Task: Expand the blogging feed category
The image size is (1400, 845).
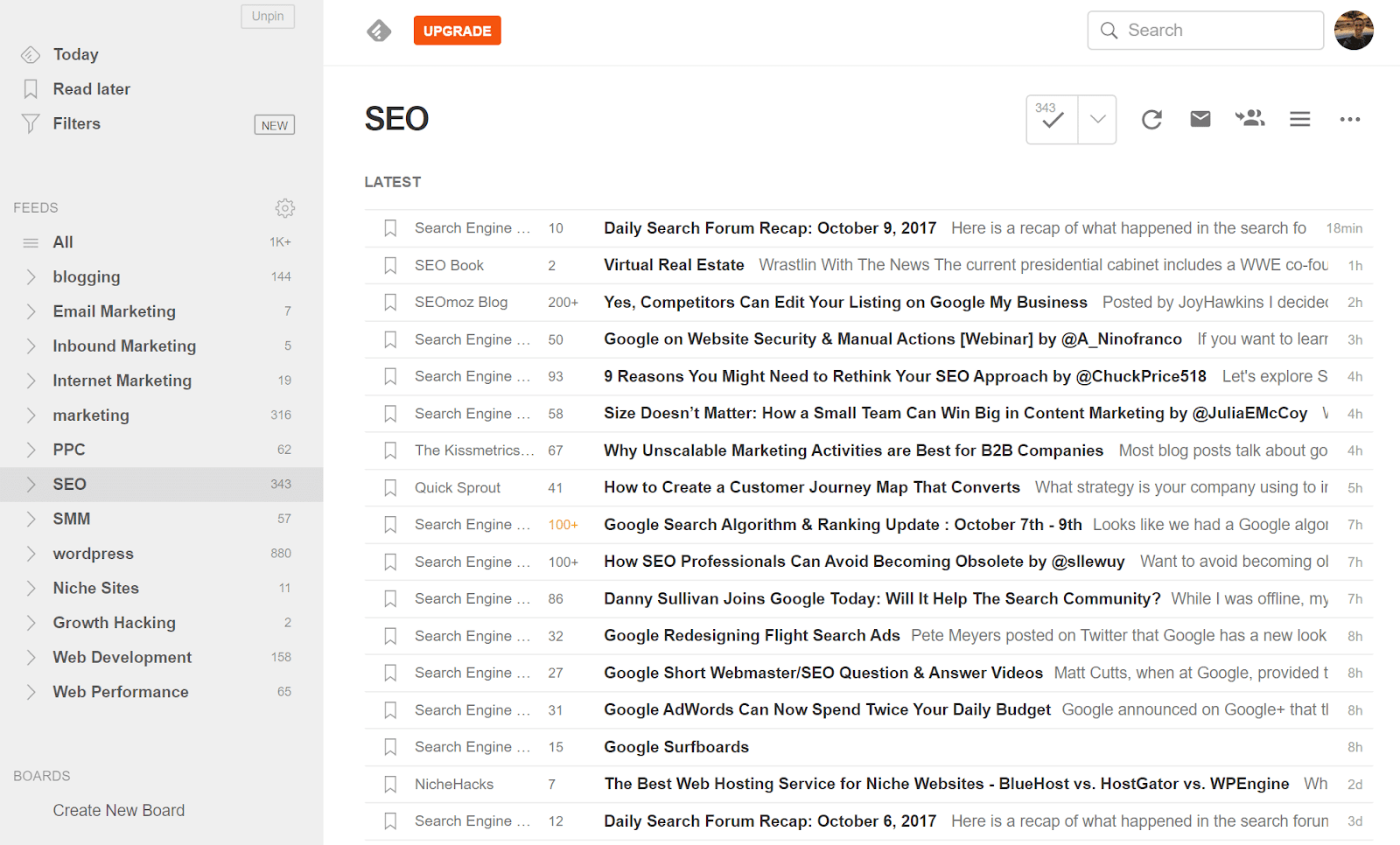Action: [31, 277]
